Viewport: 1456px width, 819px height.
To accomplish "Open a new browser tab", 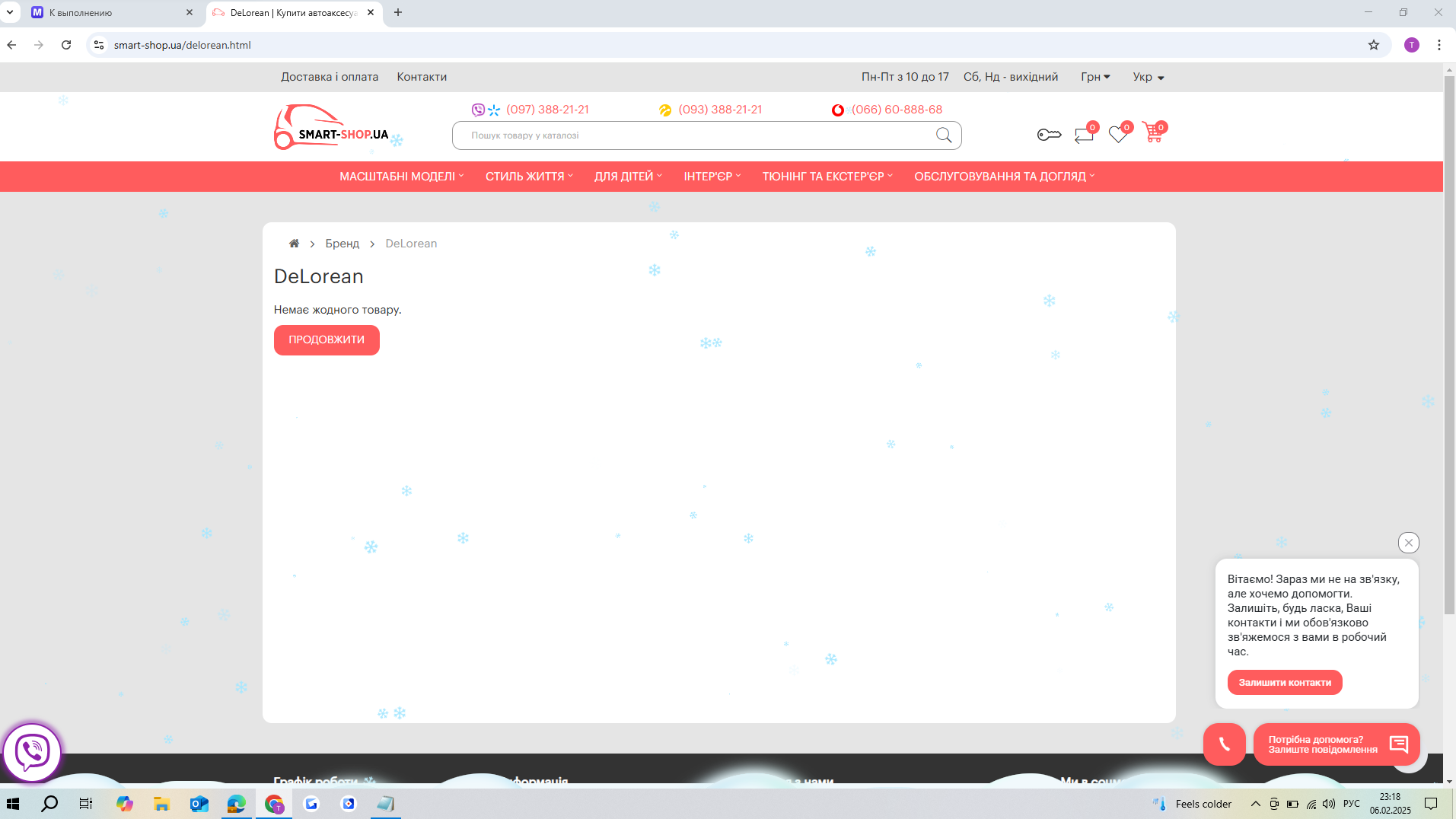I will click(398, 12).
